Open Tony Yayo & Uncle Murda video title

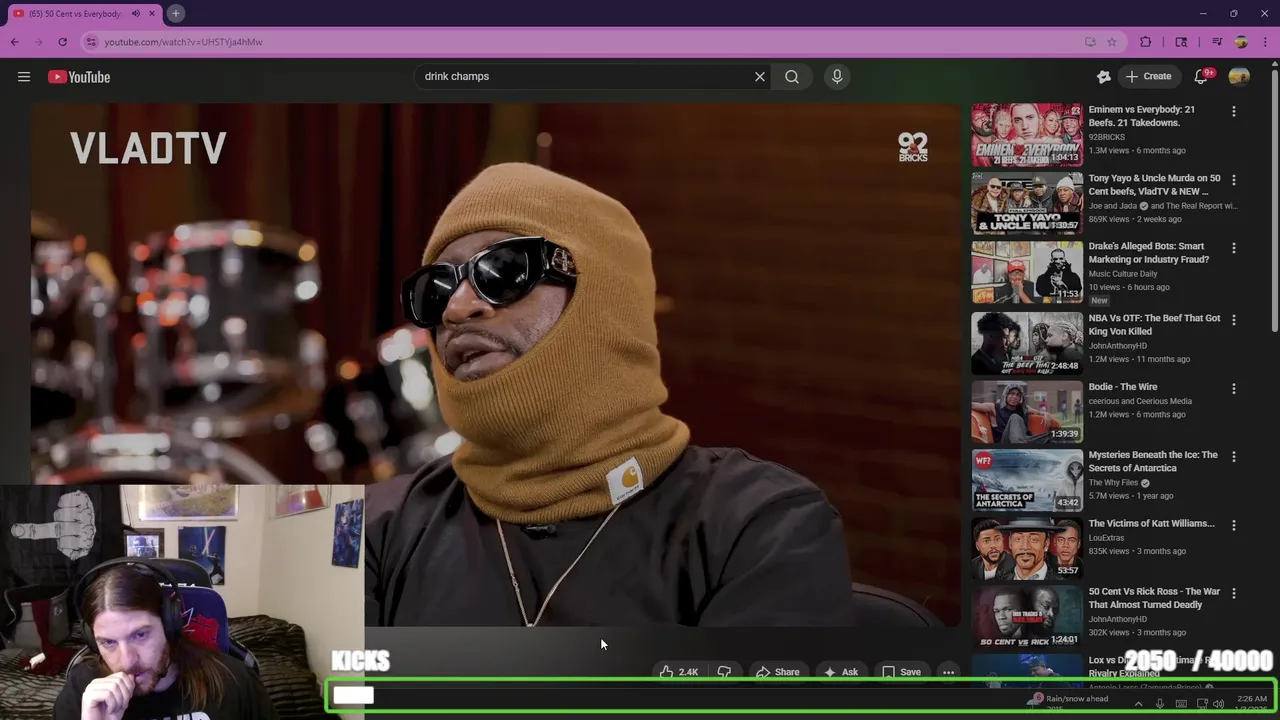click(x=1154, y=184)
